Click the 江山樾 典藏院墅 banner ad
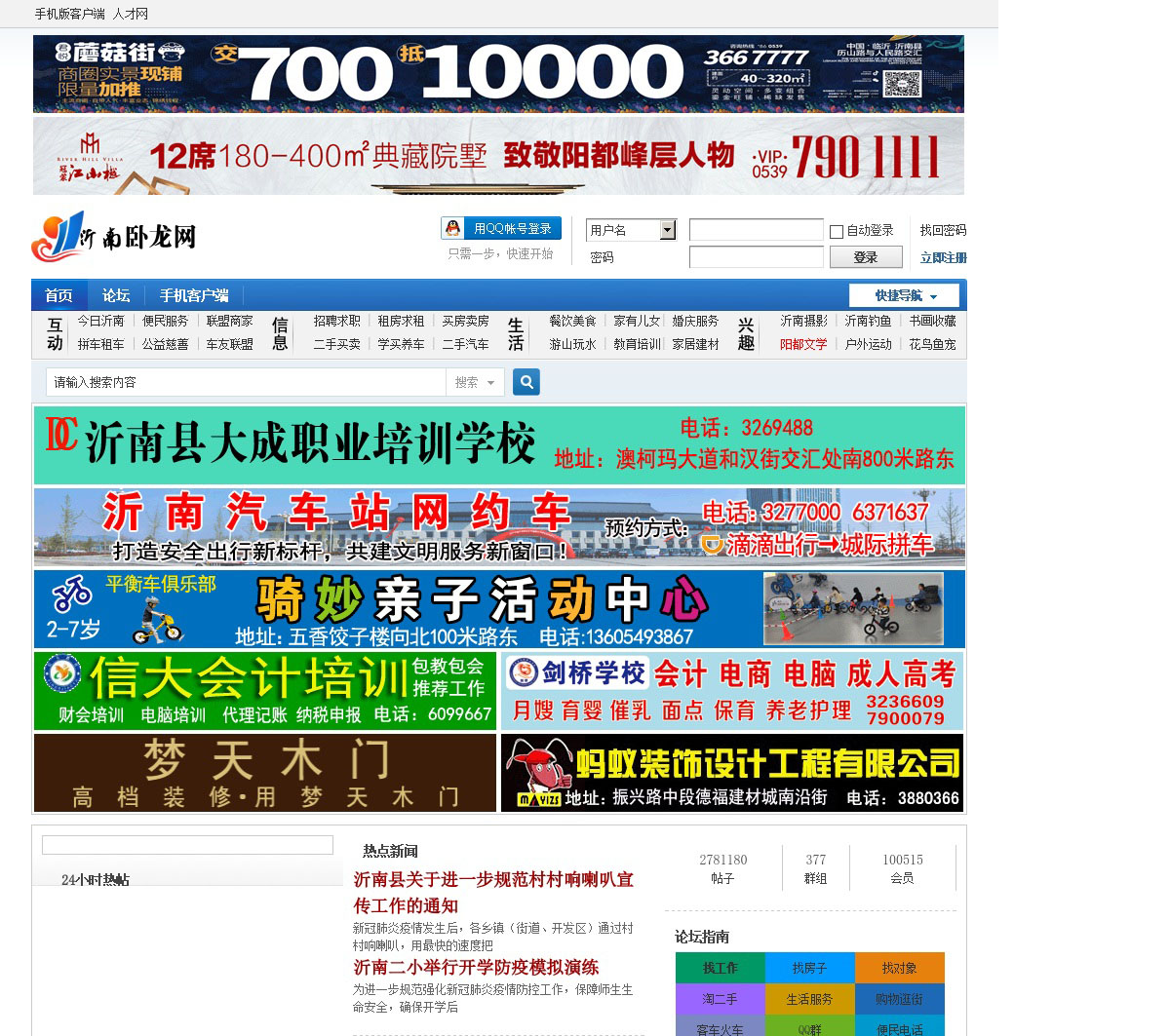The width and height of the screenshot is (1170, 1036). (498, 156)
